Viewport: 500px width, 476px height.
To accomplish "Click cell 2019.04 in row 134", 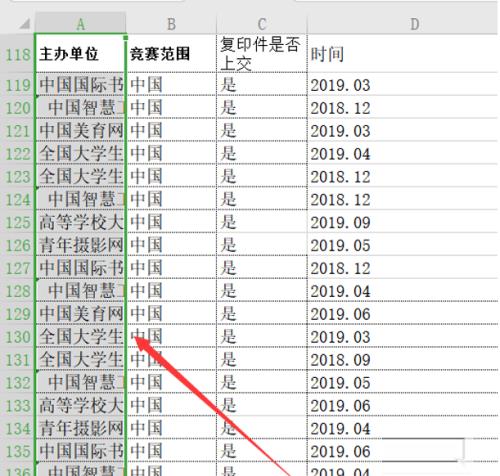I will (x=403, y=428).
